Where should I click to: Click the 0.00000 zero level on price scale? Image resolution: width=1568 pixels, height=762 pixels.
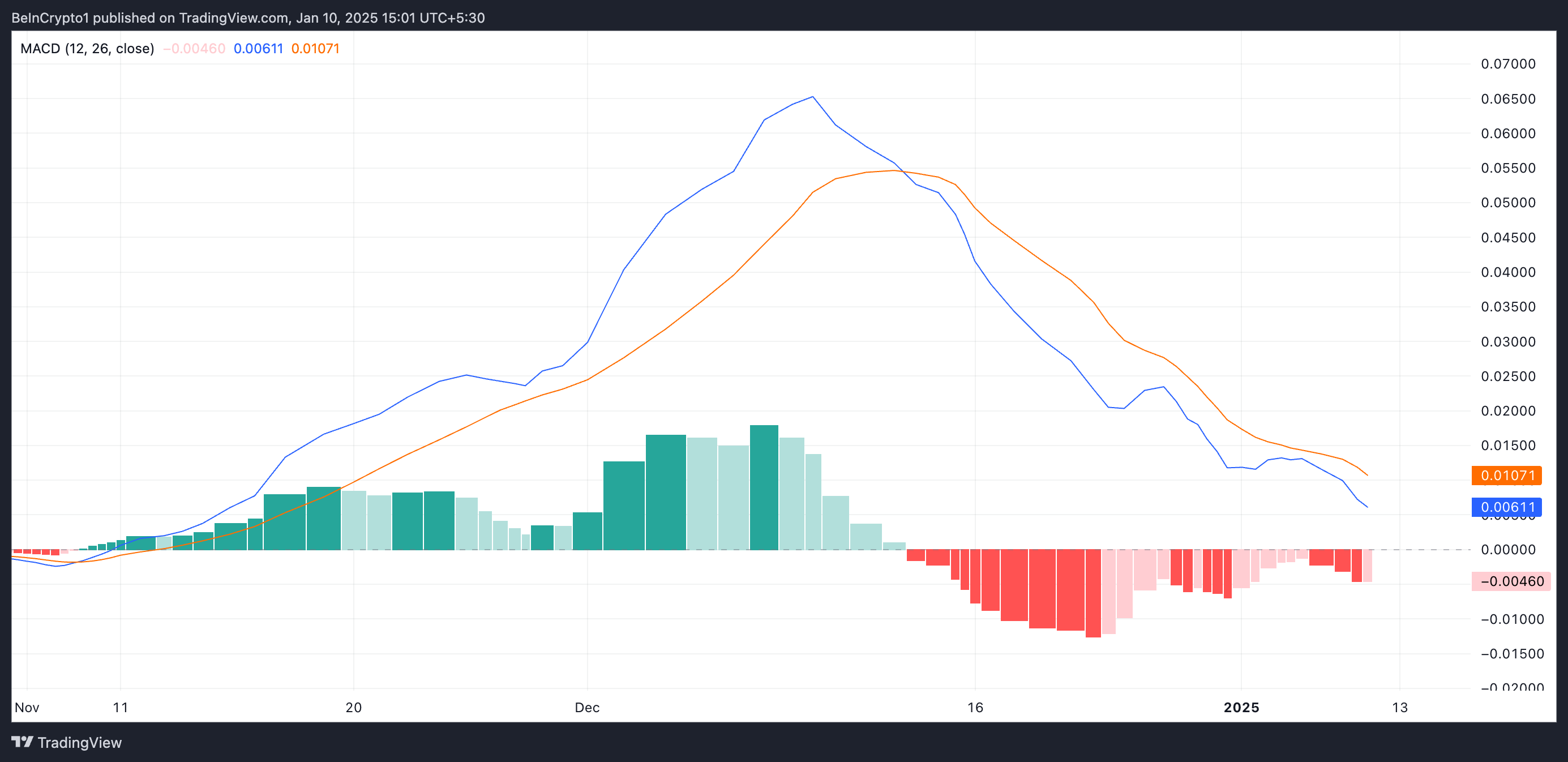tap(1508, 550)
